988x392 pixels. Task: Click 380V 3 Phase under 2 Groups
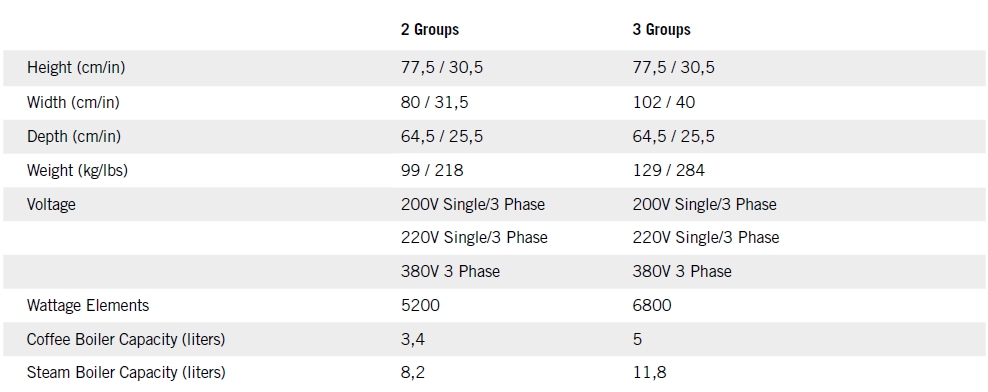(x=451, y=272)
